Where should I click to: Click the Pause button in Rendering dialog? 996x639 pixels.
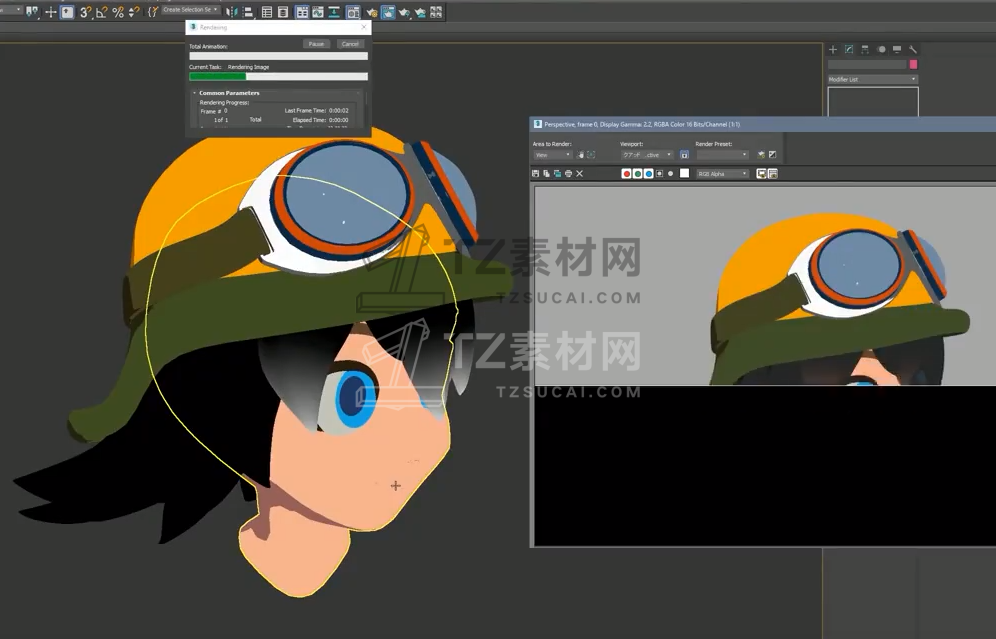click(316, 44)
